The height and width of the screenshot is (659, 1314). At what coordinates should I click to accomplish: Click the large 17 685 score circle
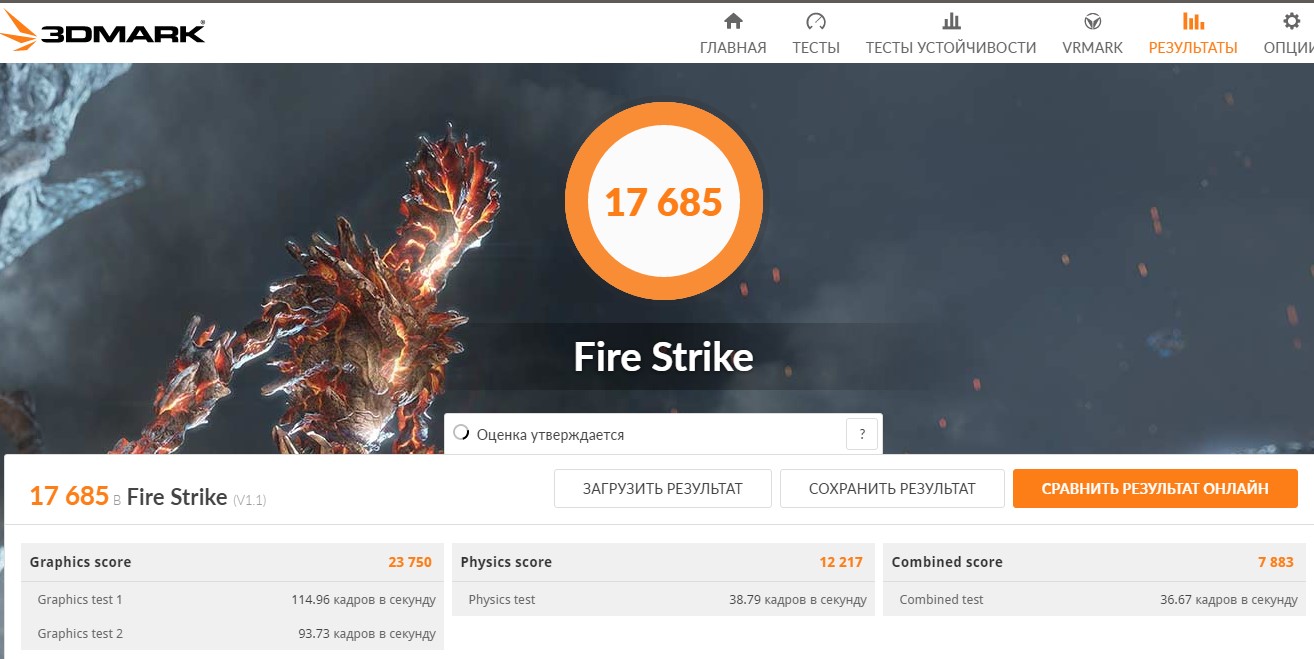click(664, 202)
